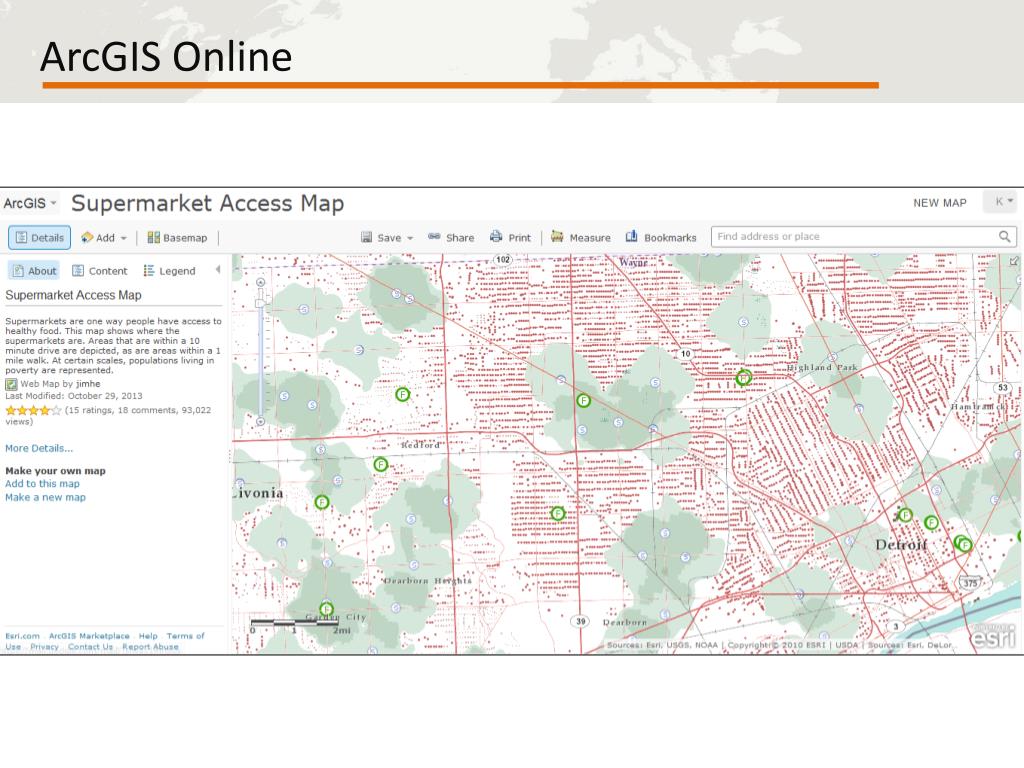Image resolution: width=1024 pixels, height=768 pixels.
Task: Click the Make your own map heading
Action: click(x=56, y=471)
